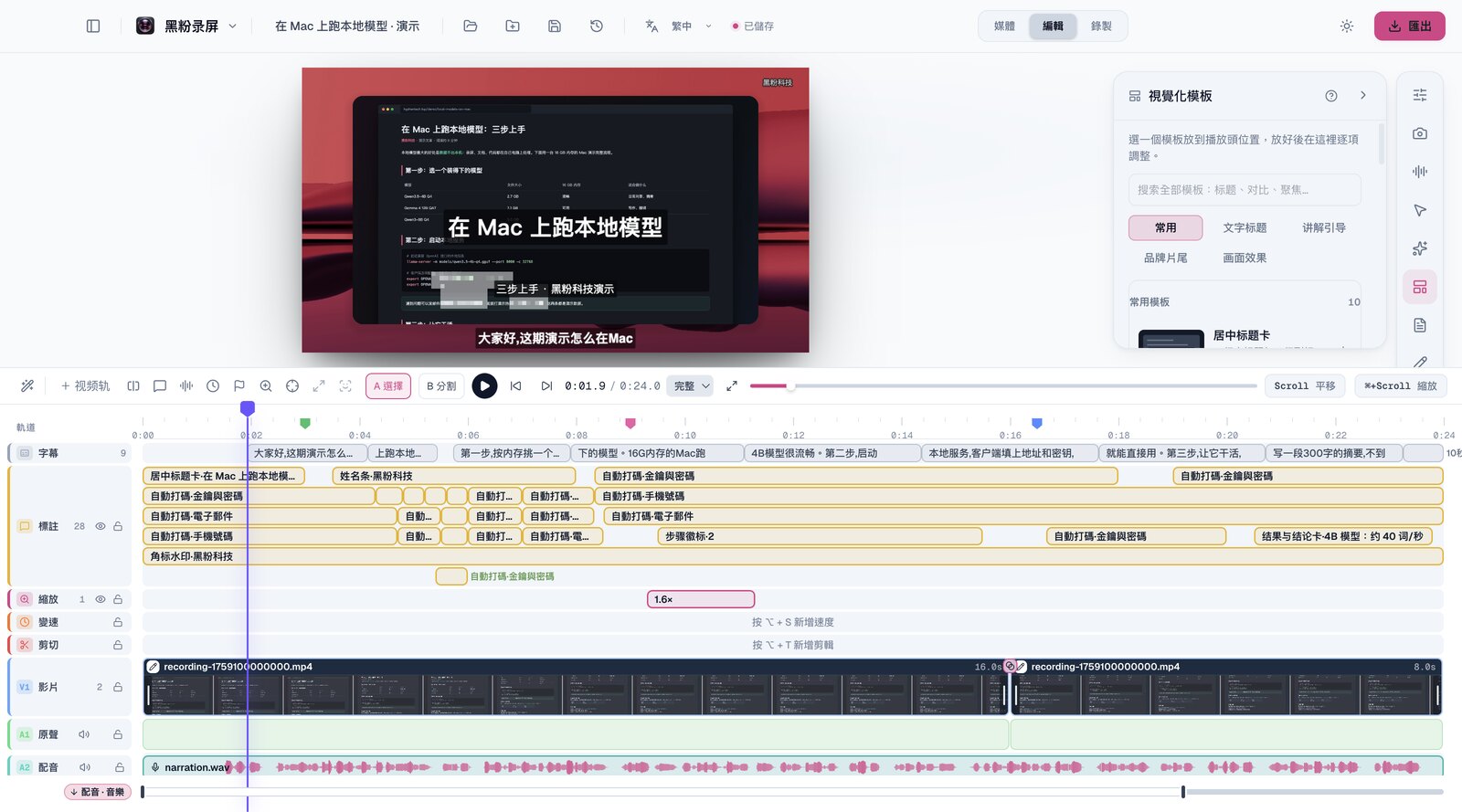Image resolution: width=1462 pixels, height=812 pixels.
Task: Open the 繁中 language dropdown
Action: 691,26
